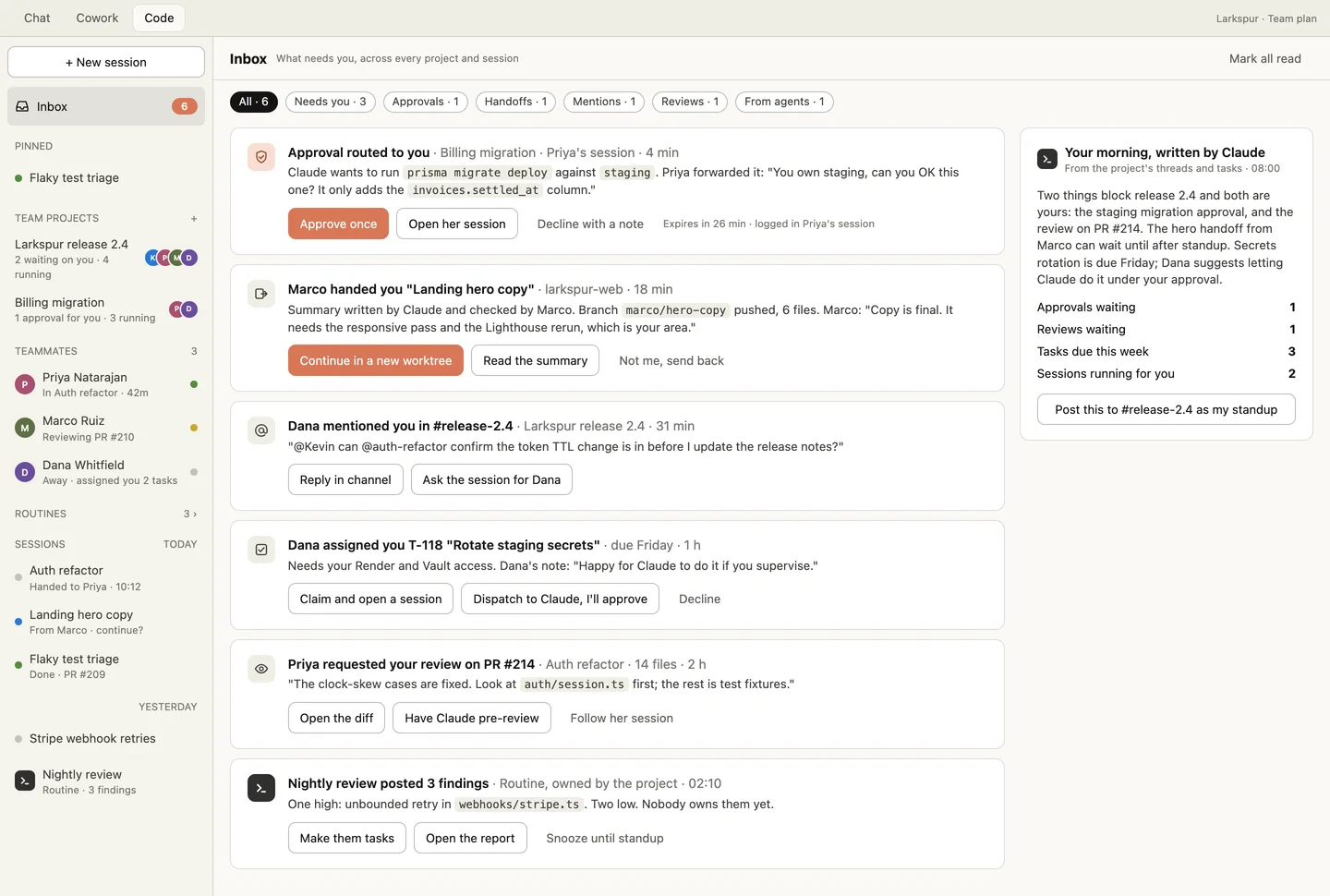The height and width of the screenshot is (896, 1330).
Task: Click the terminal icon on Nightly review posted card
Action: [261, 788]
